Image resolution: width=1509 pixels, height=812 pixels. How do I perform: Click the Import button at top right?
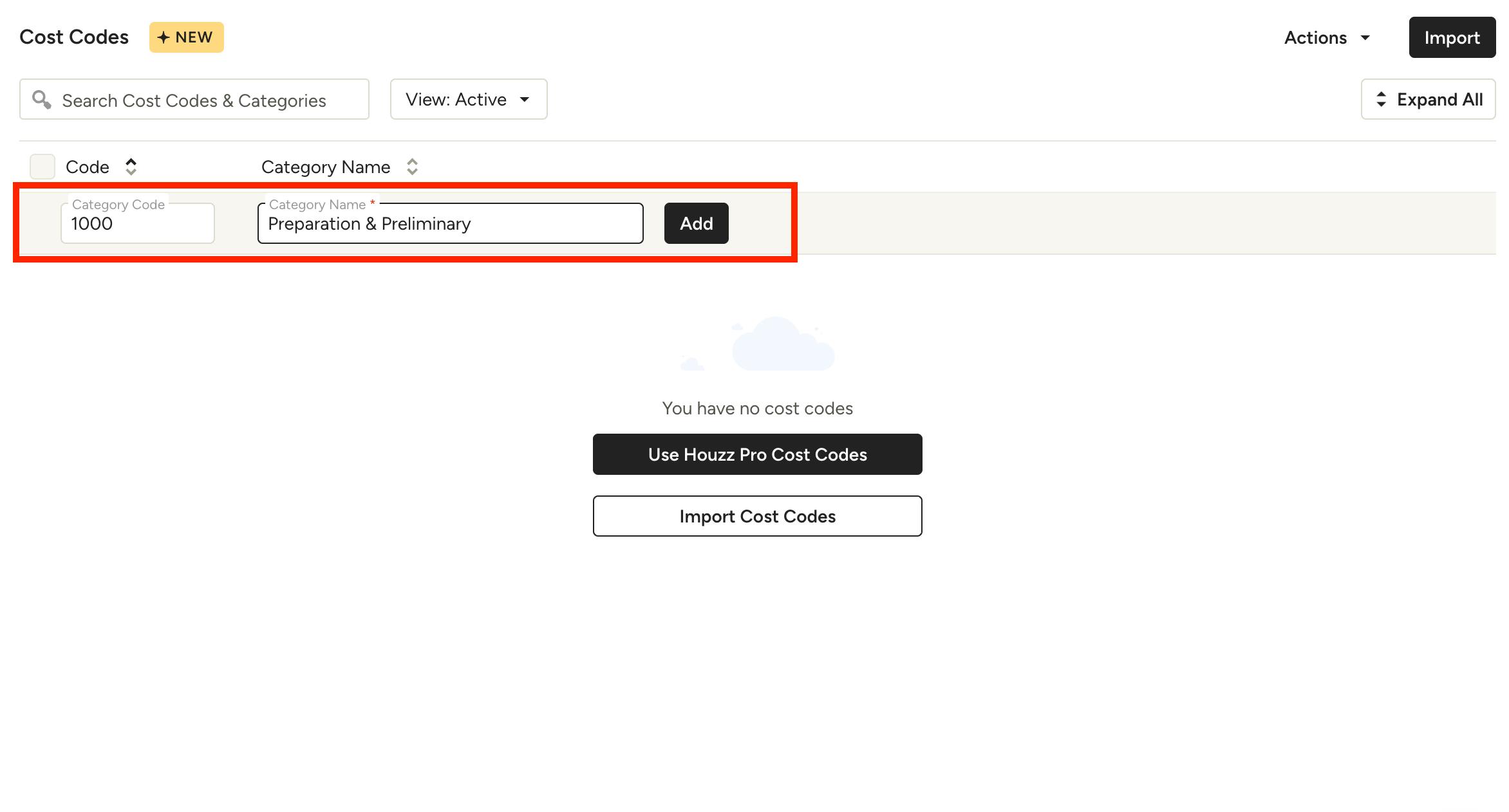click(1452, 38)
